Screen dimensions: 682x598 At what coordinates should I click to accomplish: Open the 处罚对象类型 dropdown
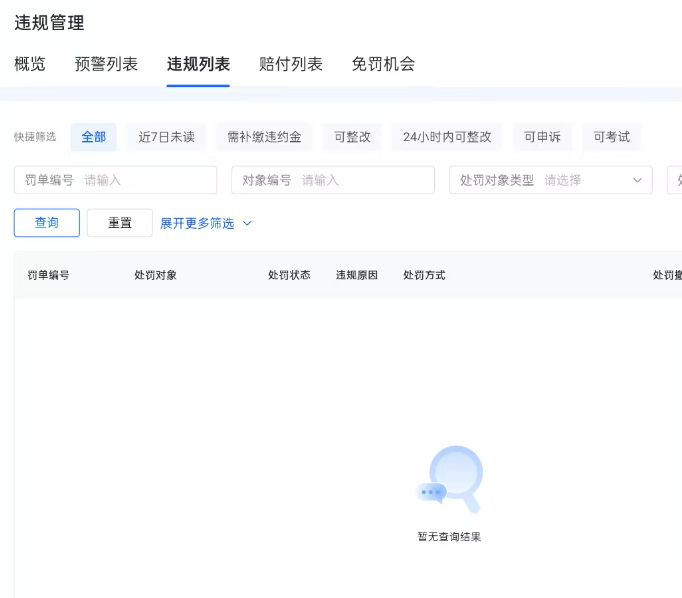(551, 180)
